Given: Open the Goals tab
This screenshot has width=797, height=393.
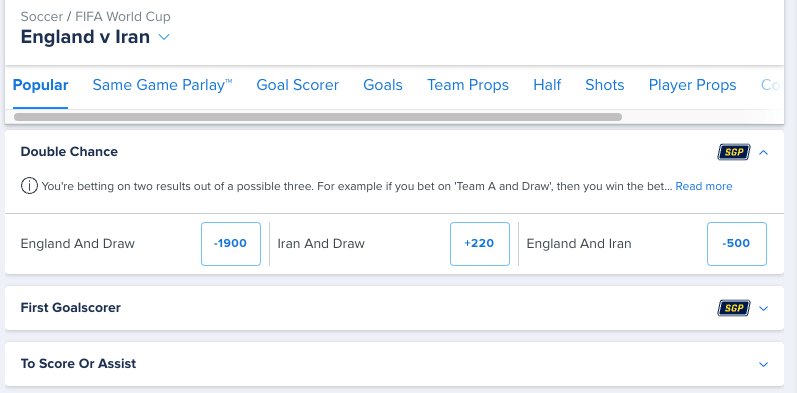Looking at the screenshot, I should (383, 85).
